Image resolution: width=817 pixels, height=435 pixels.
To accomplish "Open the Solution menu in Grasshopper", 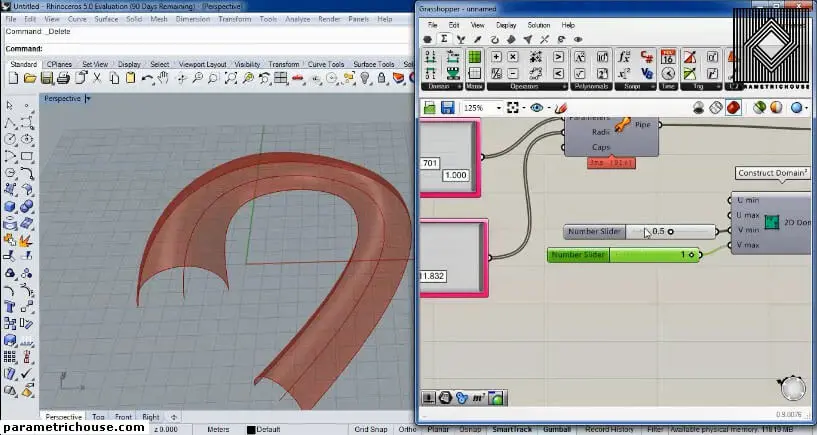I will 538,24.
